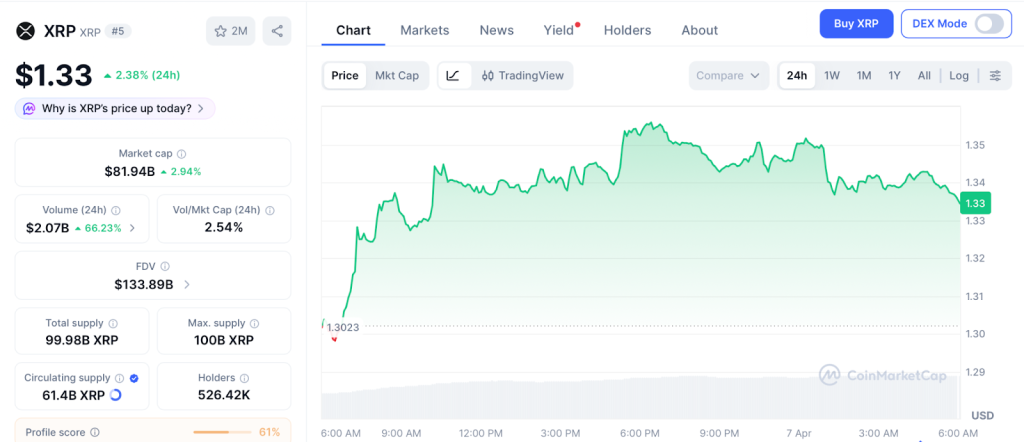The height and width of the screenshot is (442, 1024).
Task: Click the circulating supply verified badge
Action: click(134, 378)
